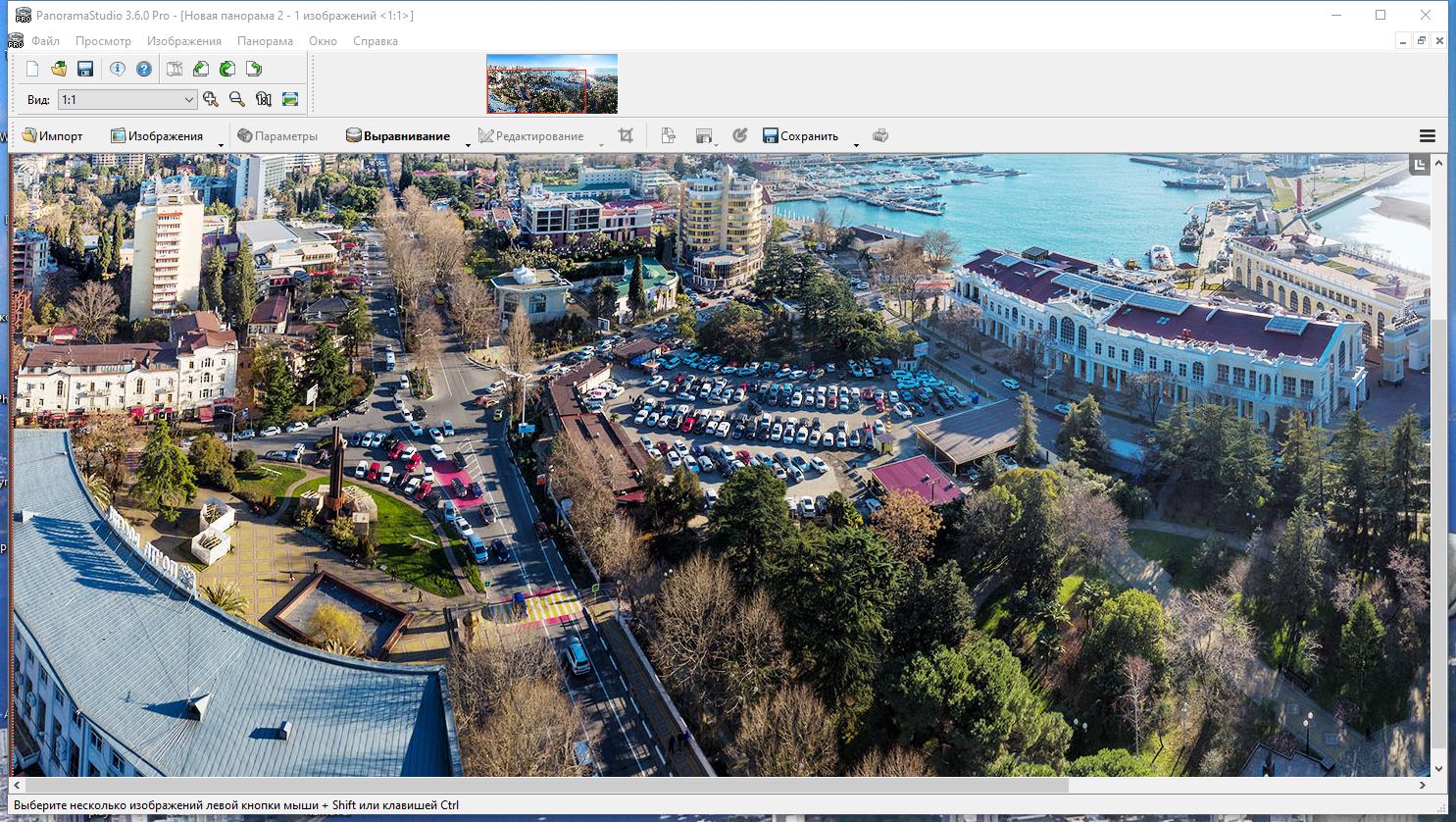Open the Панорама menu
1456x822 pixels.
pyautogui.click(x=265, y=41)
